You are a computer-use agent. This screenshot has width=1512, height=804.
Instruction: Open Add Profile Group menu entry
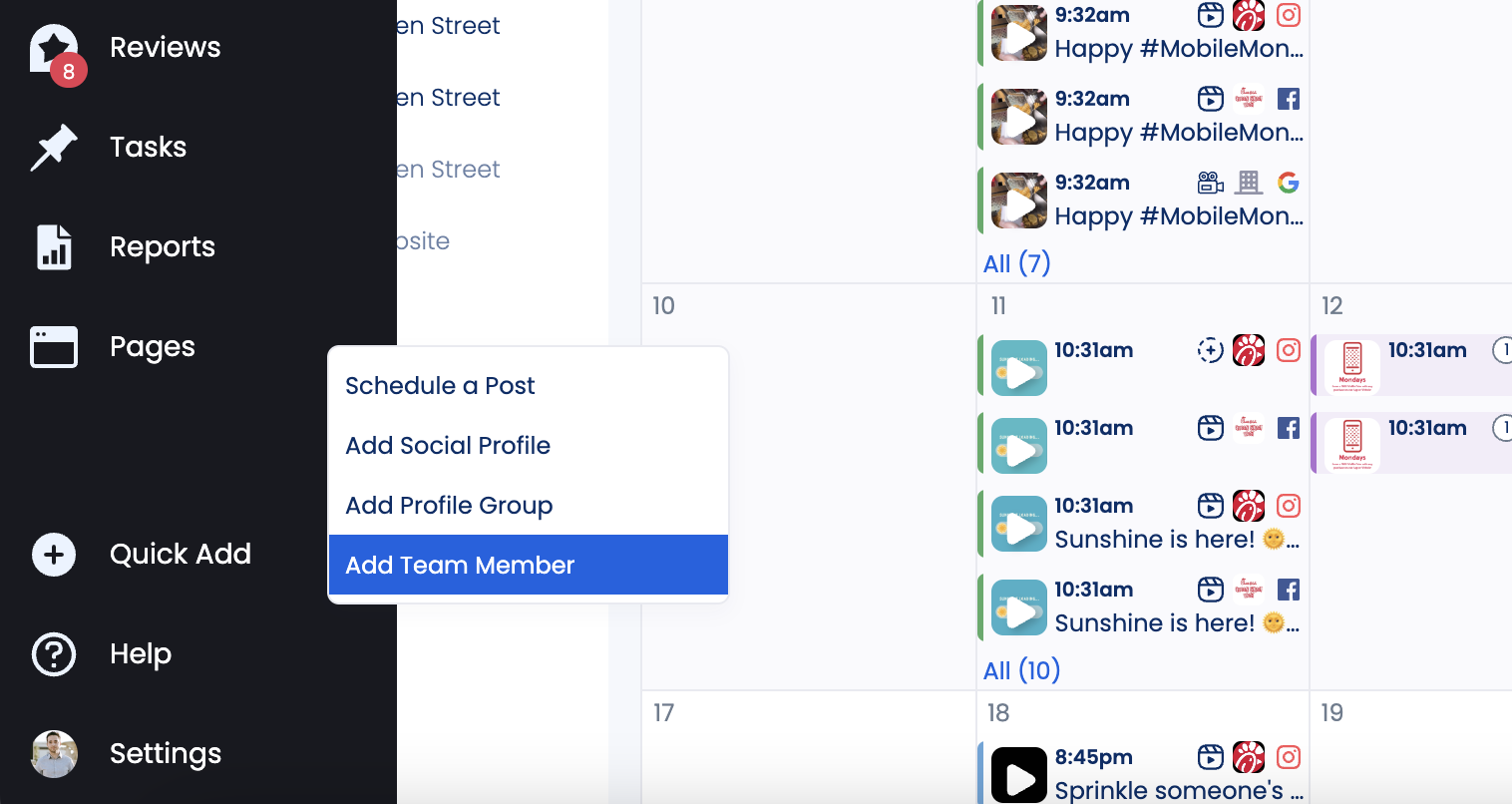pyautogui.click(x=449, y=505)
